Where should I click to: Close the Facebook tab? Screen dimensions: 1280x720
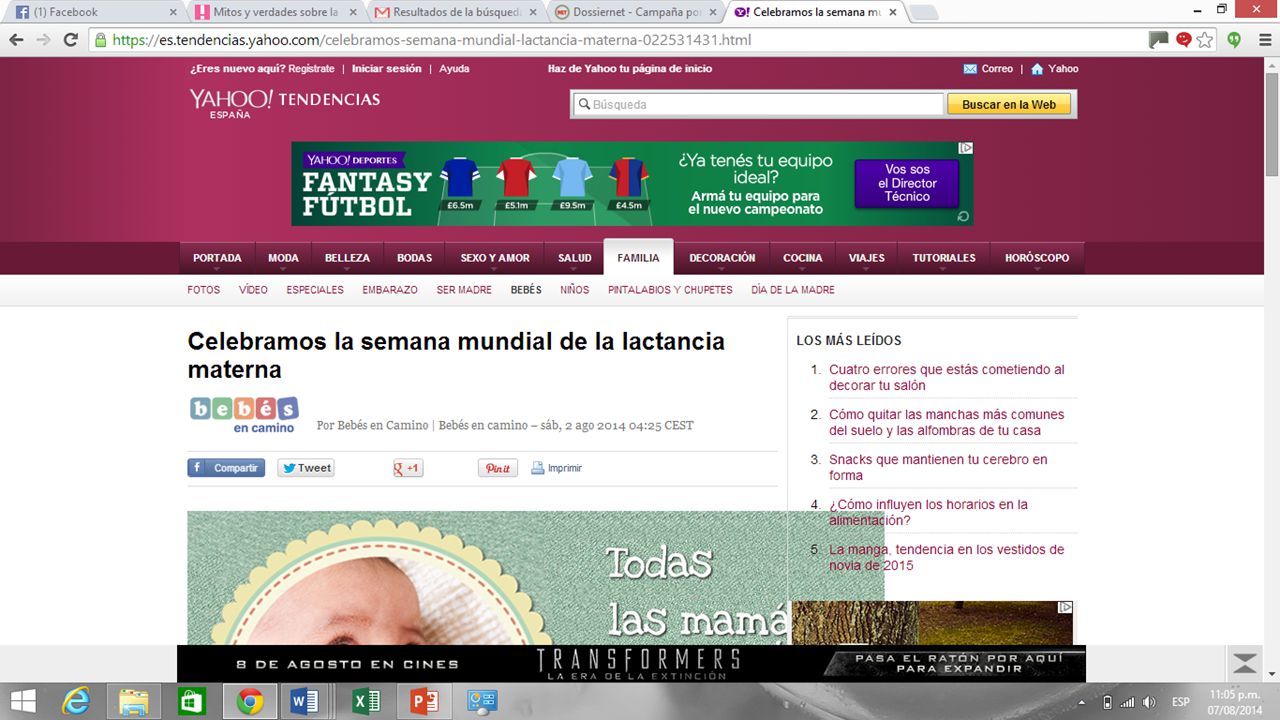point(173,12)
